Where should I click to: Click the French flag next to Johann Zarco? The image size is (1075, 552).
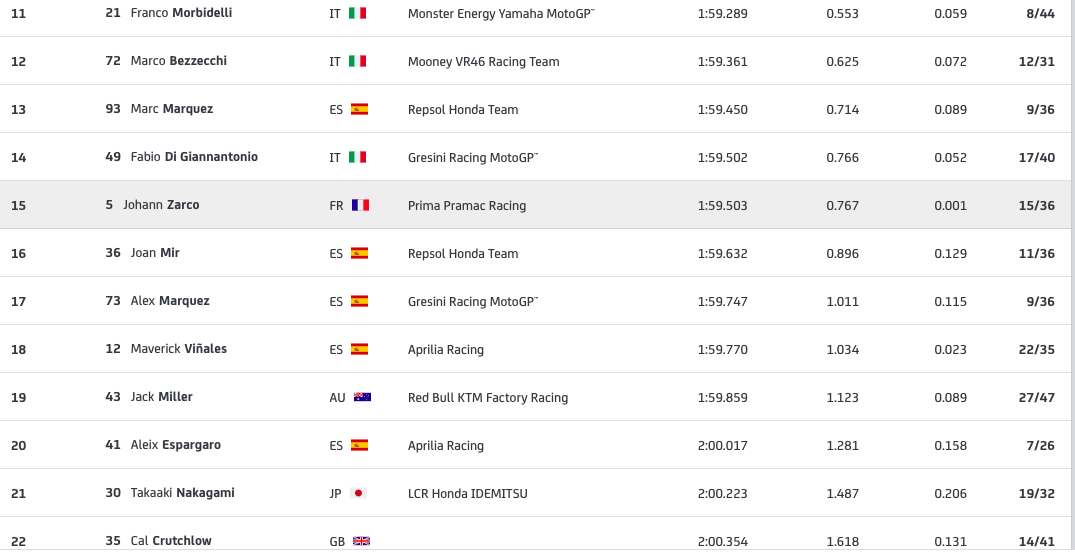360,205
